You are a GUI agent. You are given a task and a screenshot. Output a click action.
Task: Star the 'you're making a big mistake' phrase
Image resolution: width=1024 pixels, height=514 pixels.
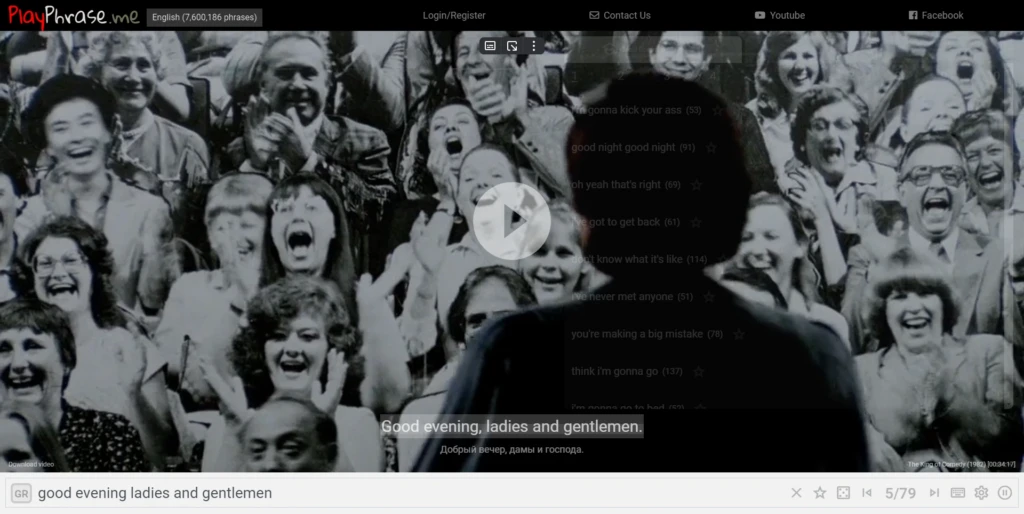coord(739,334)
